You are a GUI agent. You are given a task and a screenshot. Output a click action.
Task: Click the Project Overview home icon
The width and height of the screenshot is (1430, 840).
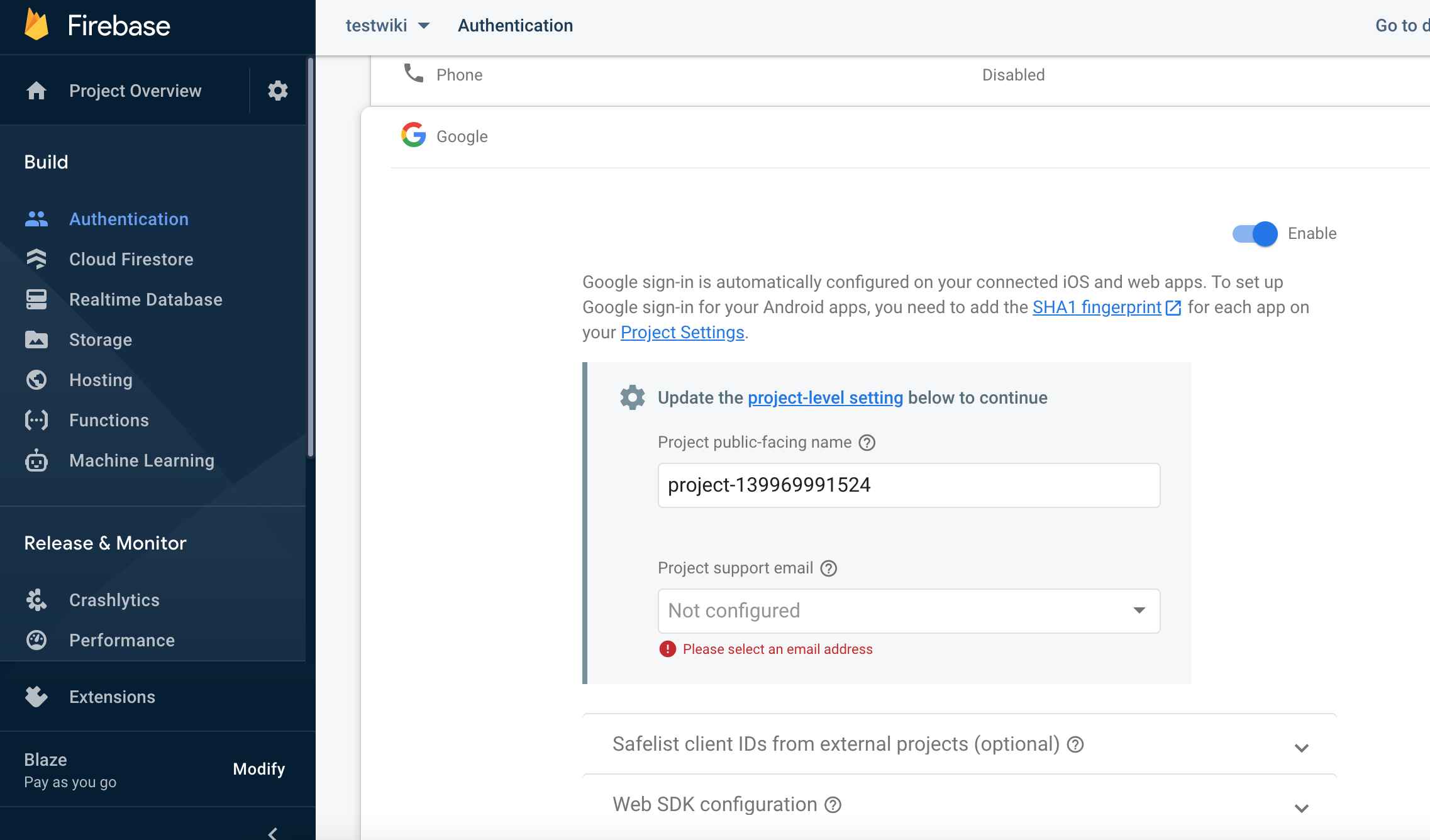click(x=36, y=91)
